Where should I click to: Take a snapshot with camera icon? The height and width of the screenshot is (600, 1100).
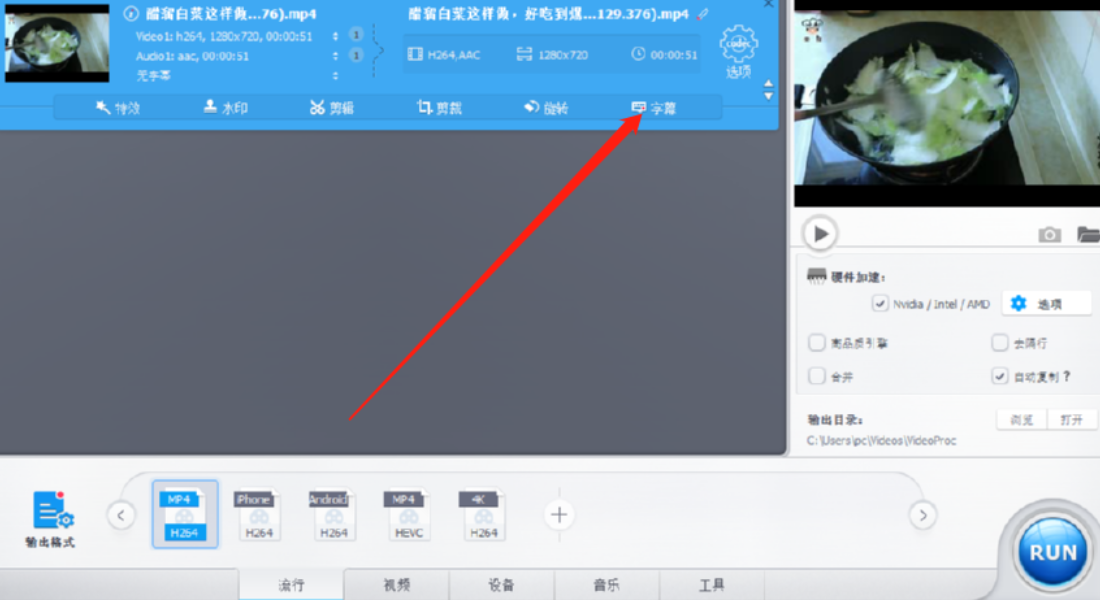click(1049, 234)
